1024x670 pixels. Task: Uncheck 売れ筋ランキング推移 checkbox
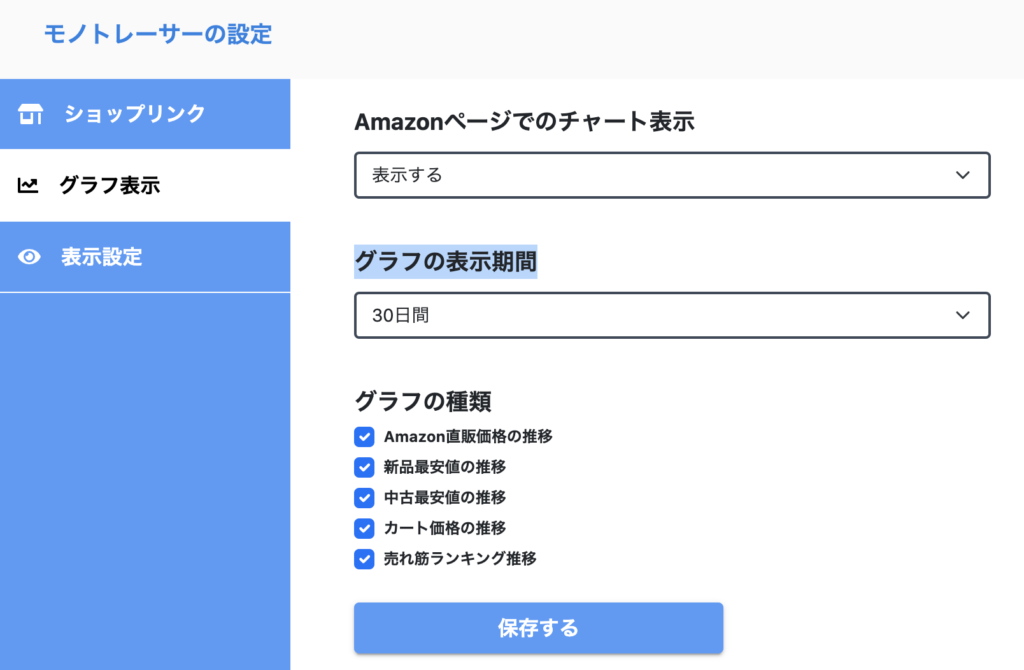tap(364, 559)
